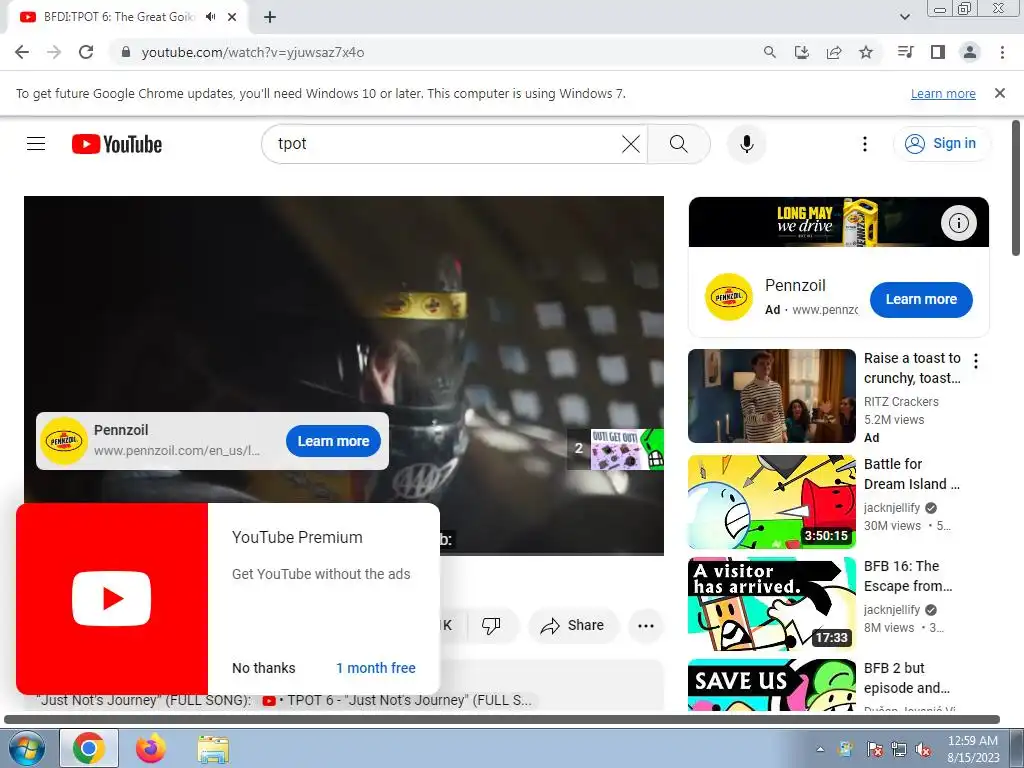Open Chrome media controls icon
The width and height of the screenshot is (1024, 768).
click(x=905, y=52)
